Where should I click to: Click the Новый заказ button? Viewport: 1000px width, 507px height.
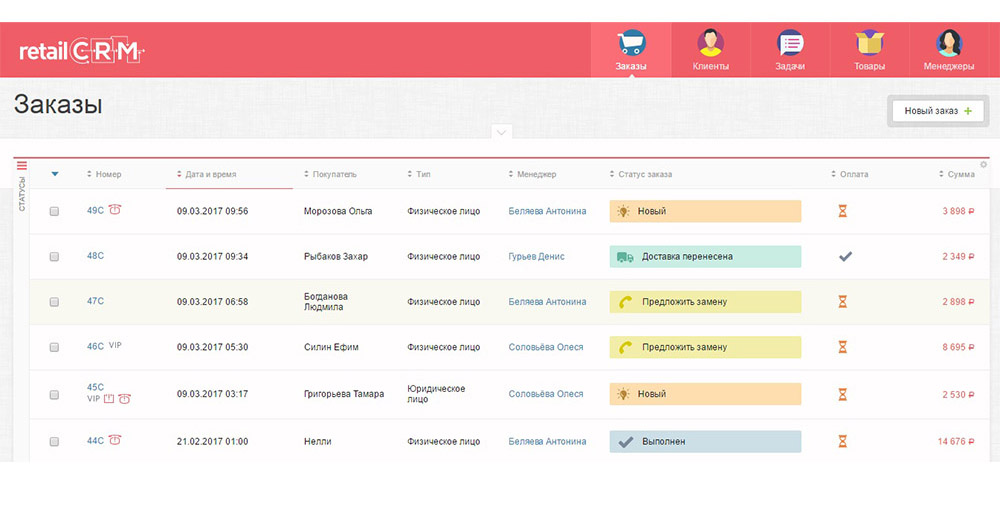(937, 111)
